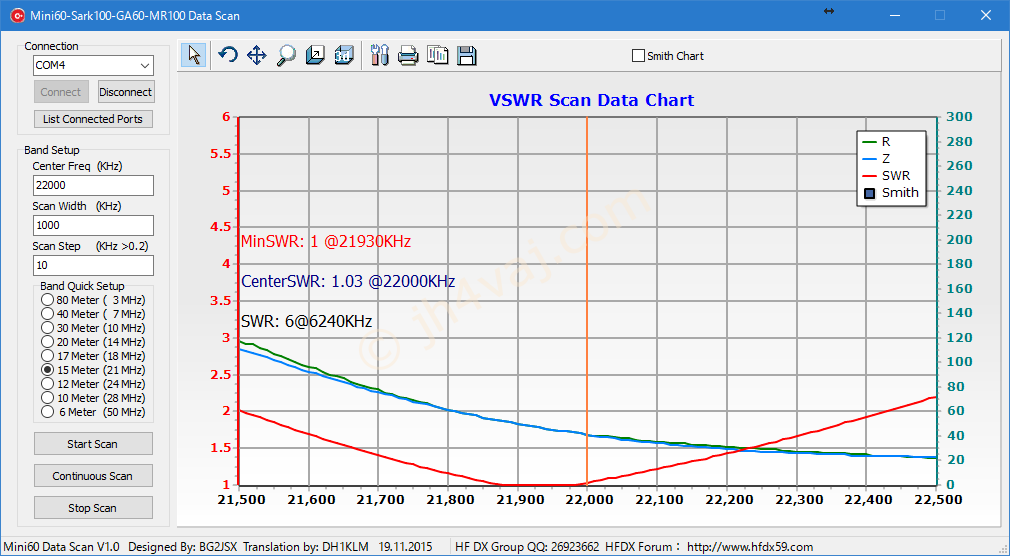
Task: Click the save floppy disk icon
Action: tap(466, 55)
